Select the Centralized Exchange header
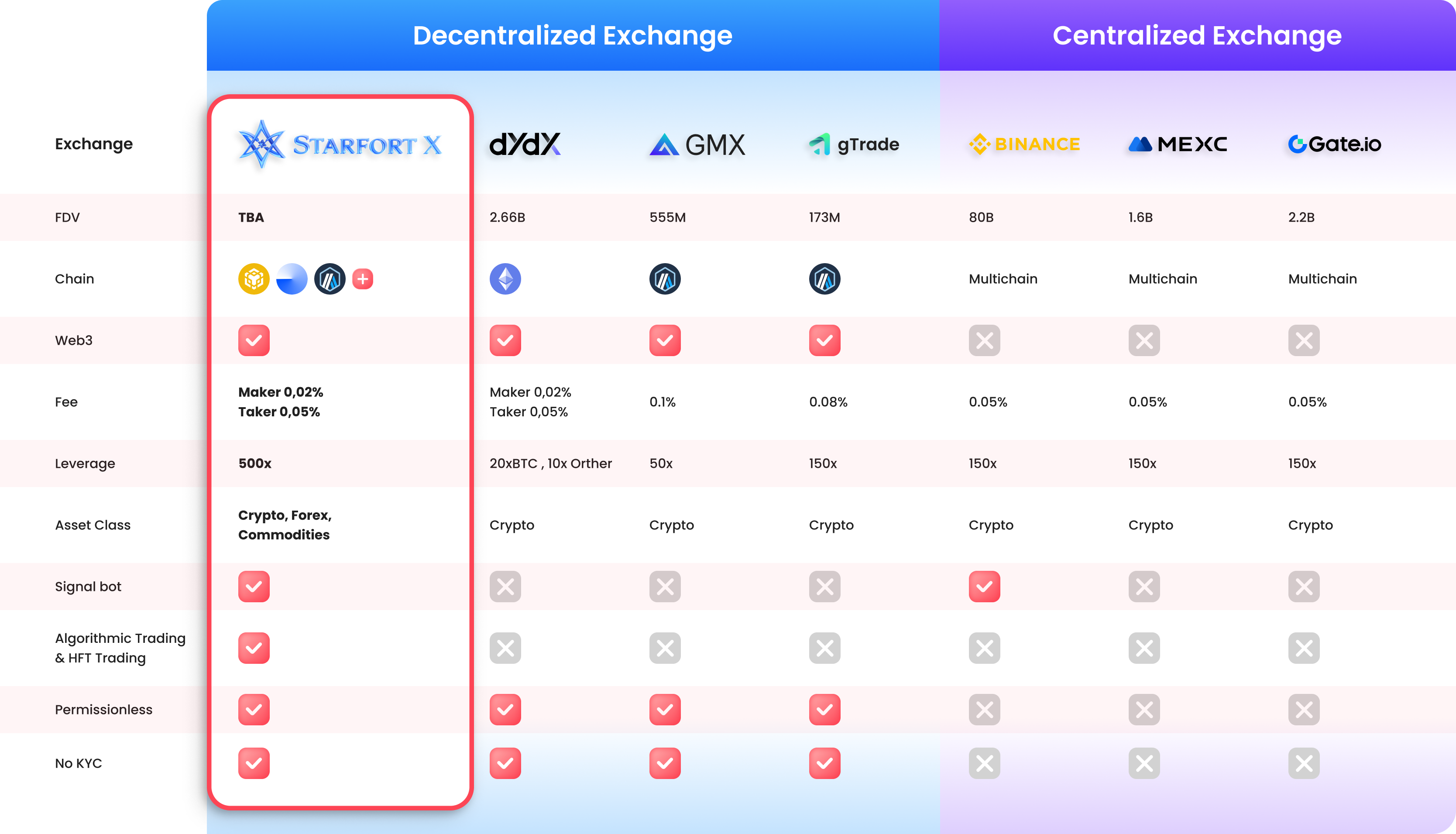Image resolution: width=1456 pixels, height=834 pixels. click(x=1197, y=35)
